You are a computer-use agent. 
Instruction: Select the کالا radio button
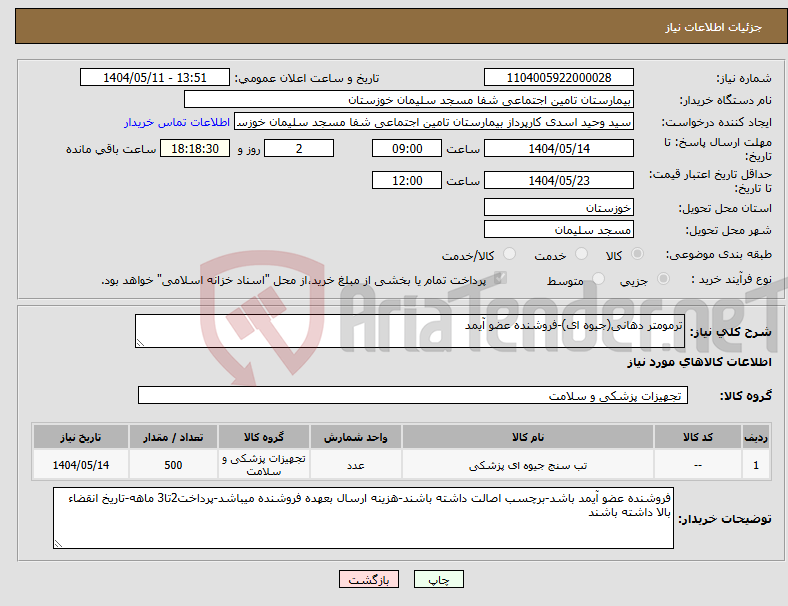coord(637,254)
